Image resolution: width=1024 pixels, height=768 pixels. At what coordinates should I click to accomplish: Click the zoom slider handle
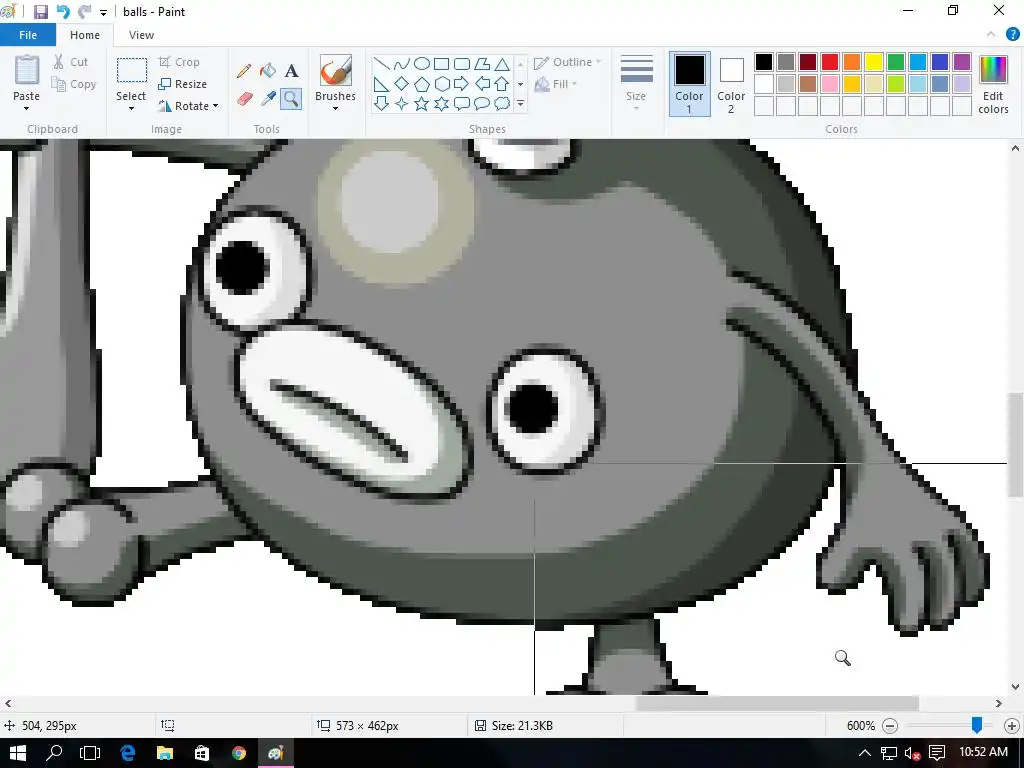(977, 725)
